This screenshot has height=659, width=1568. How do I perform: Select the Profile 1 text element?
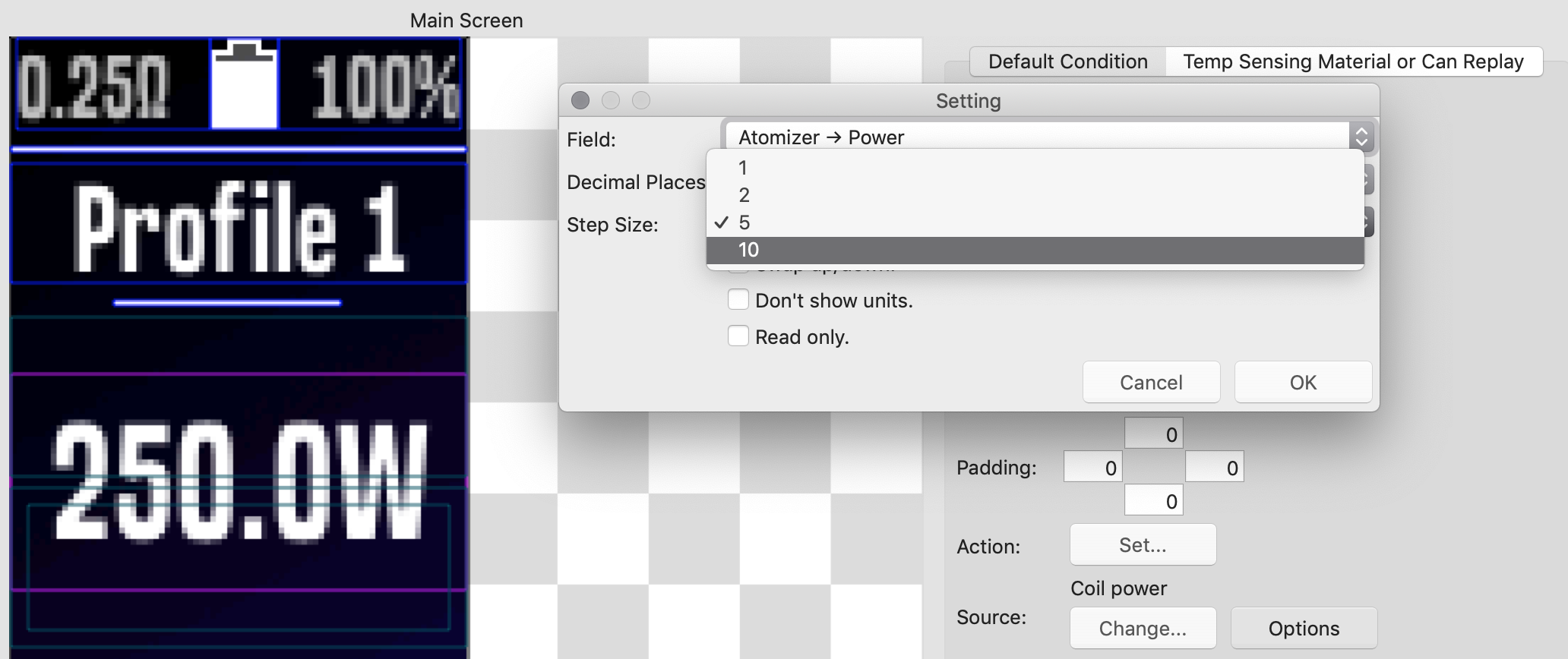tap(239, 226)
